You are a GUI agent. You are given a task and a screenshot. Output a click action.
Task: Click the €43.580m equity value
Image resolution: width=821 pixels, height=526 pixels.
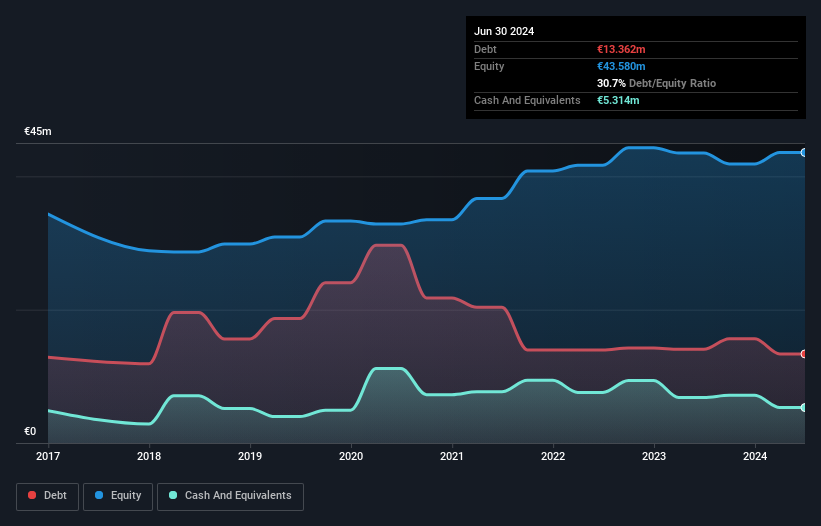point(621,66)
